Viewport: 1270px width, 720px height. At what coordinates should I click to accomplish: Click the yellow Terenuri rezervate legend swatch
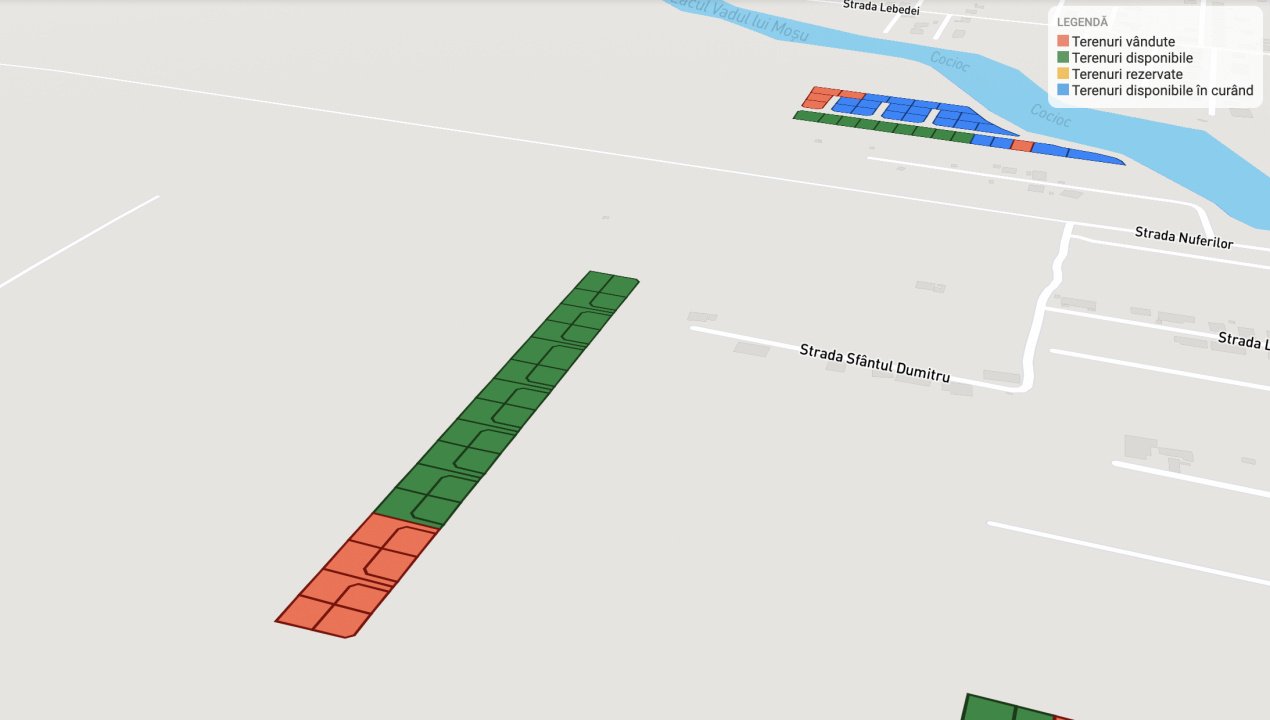(1063, 74)
